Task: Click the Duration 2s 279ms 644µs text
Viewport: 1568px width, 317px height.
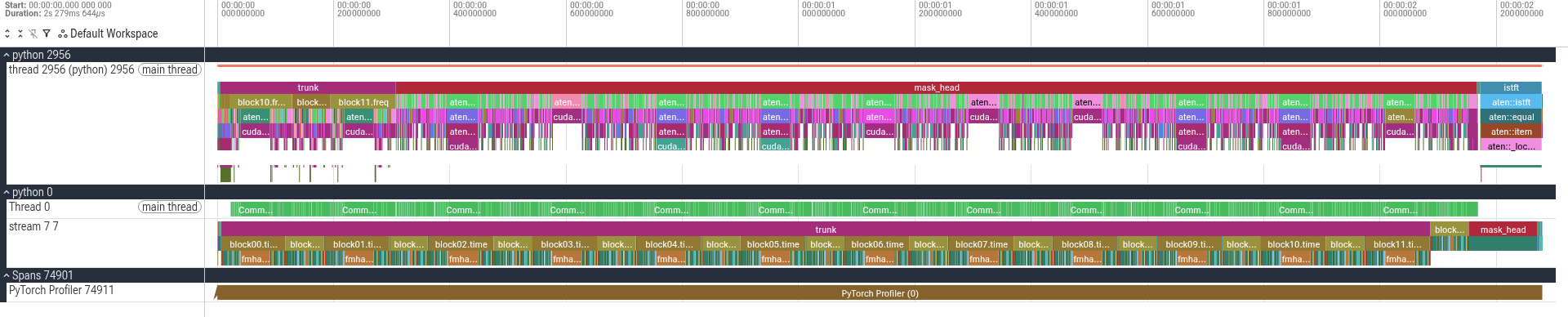Action: click(x=55, y=14)
